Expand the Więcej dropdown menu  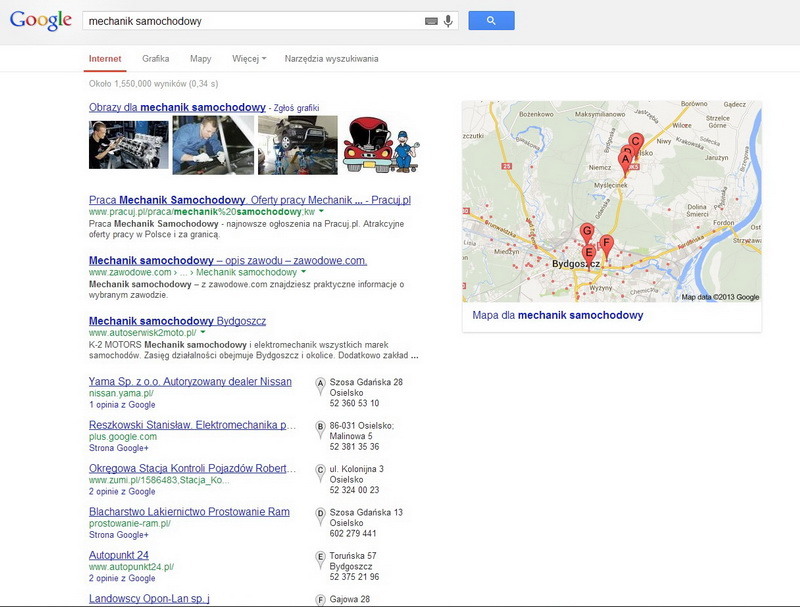(x=249, y=59)
